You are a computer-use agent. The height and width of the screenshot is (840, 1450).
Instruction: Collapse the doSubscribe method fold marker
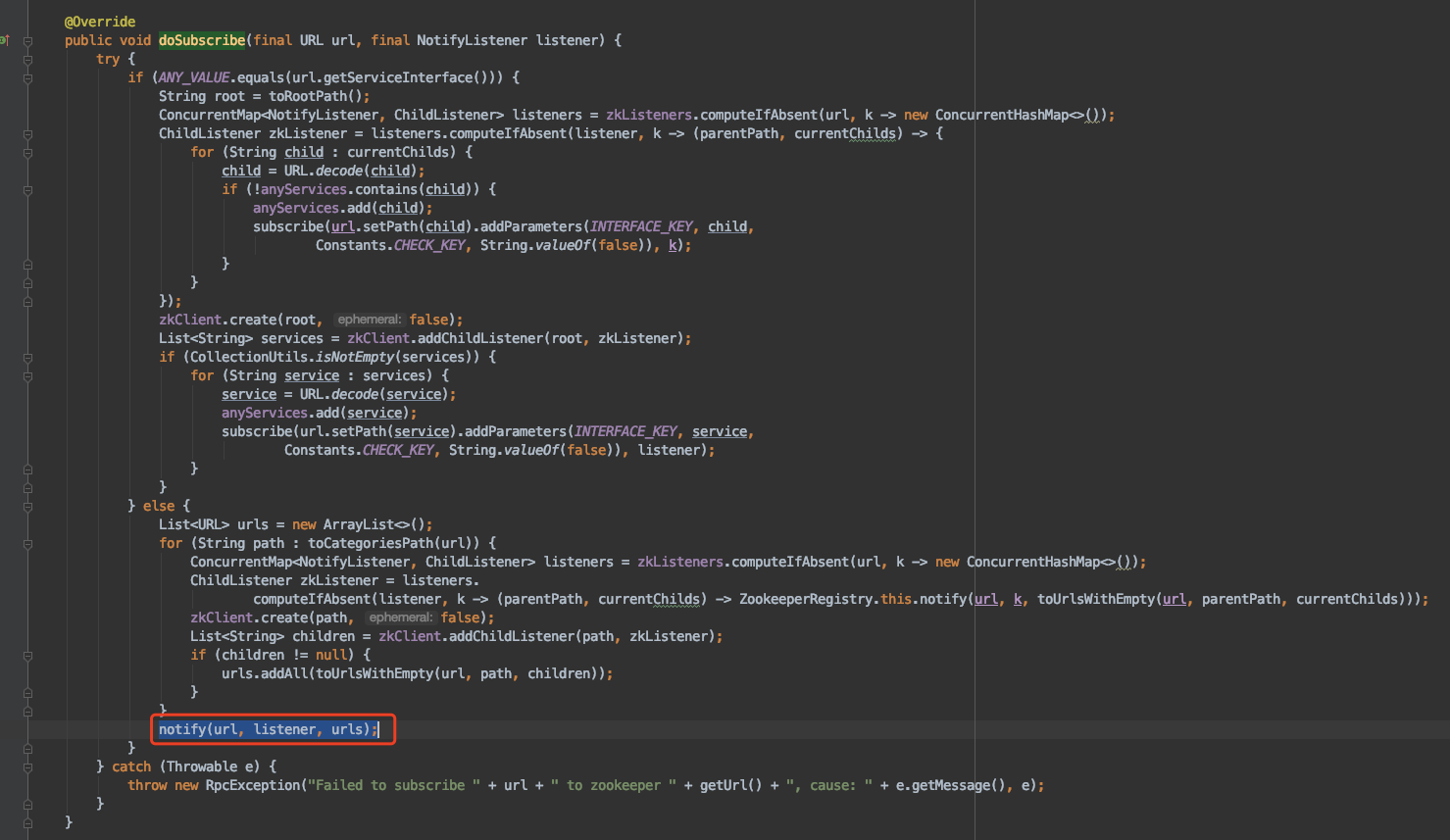coord(27,41)
